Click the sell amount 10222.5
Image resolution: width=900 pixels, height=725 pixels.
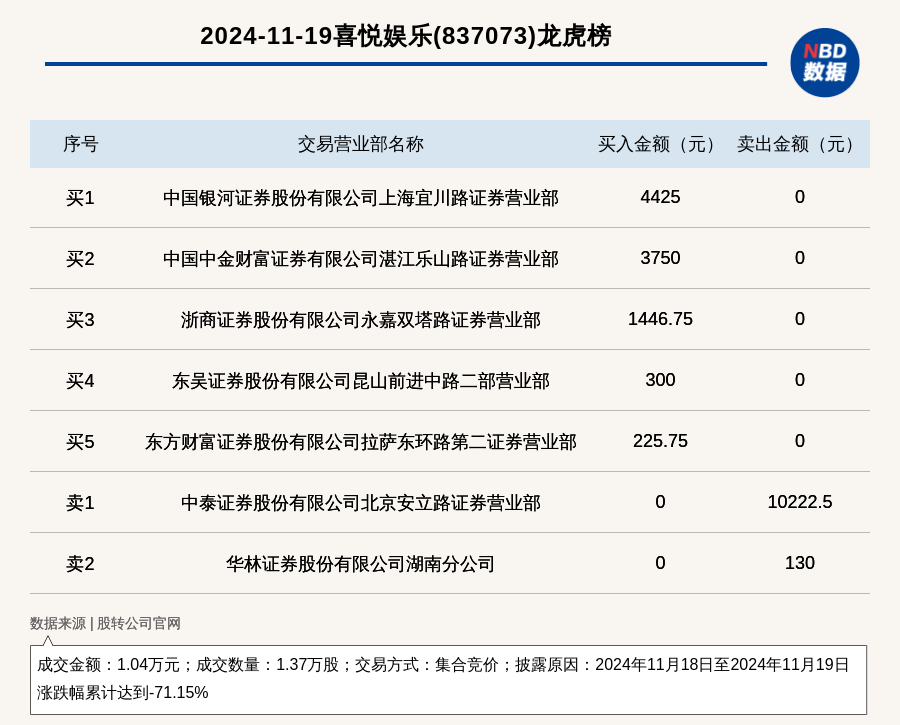click(800, 502)
